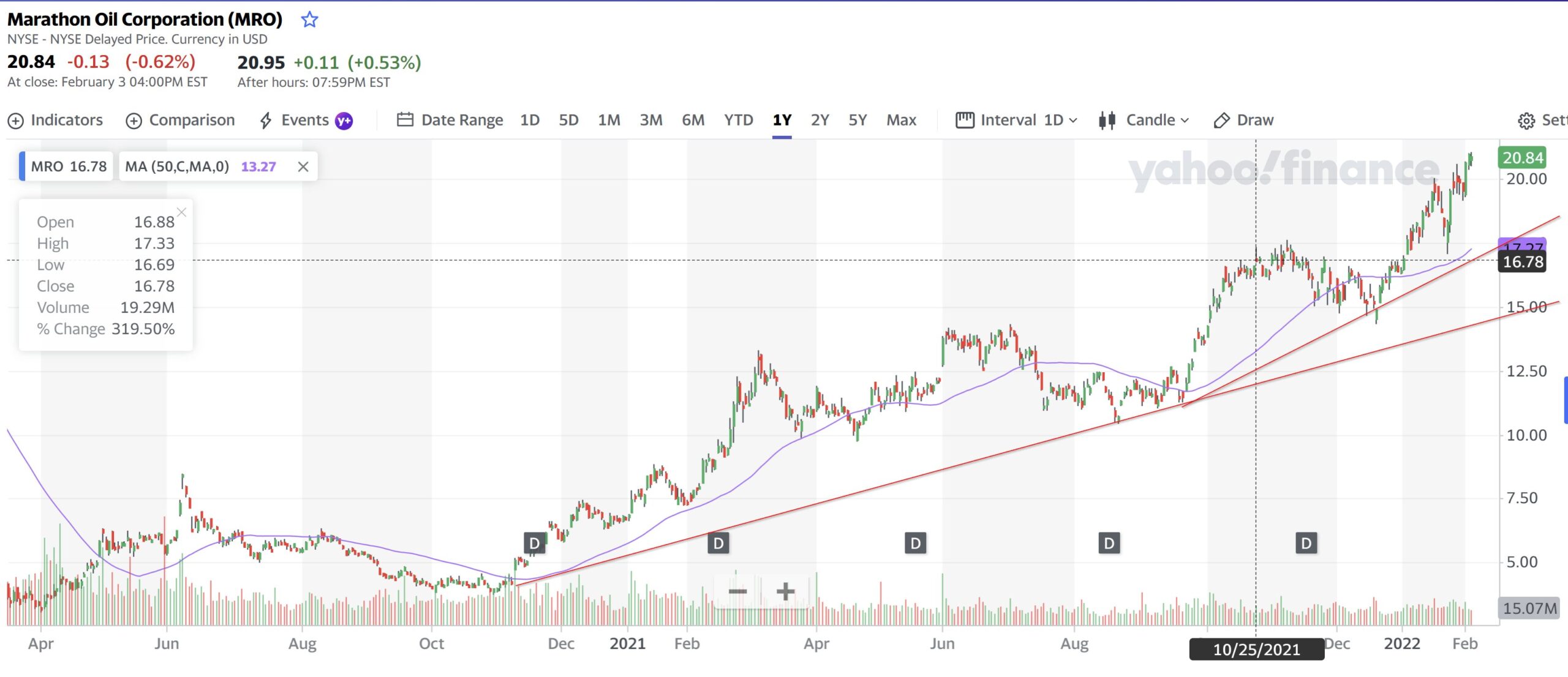
Task: Select the Max date range
Action: (901, 120)
